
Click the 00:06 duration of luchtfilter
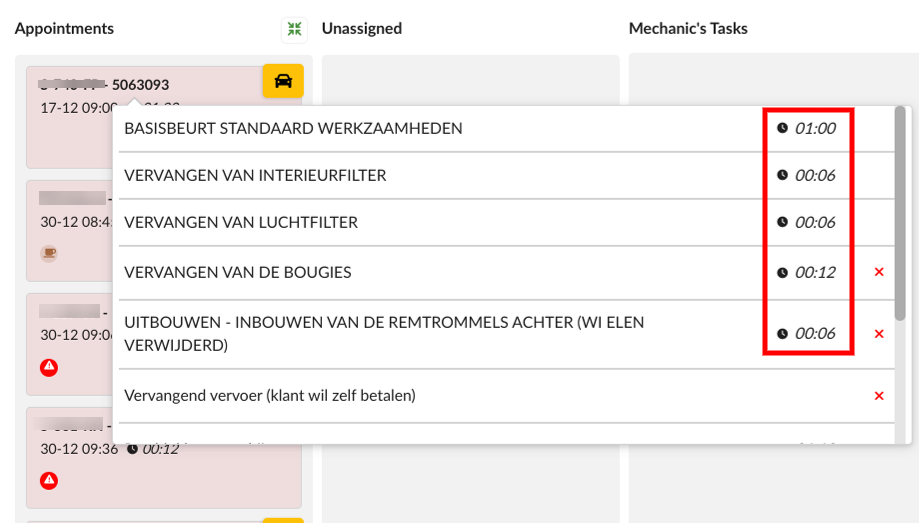(815, 222)
